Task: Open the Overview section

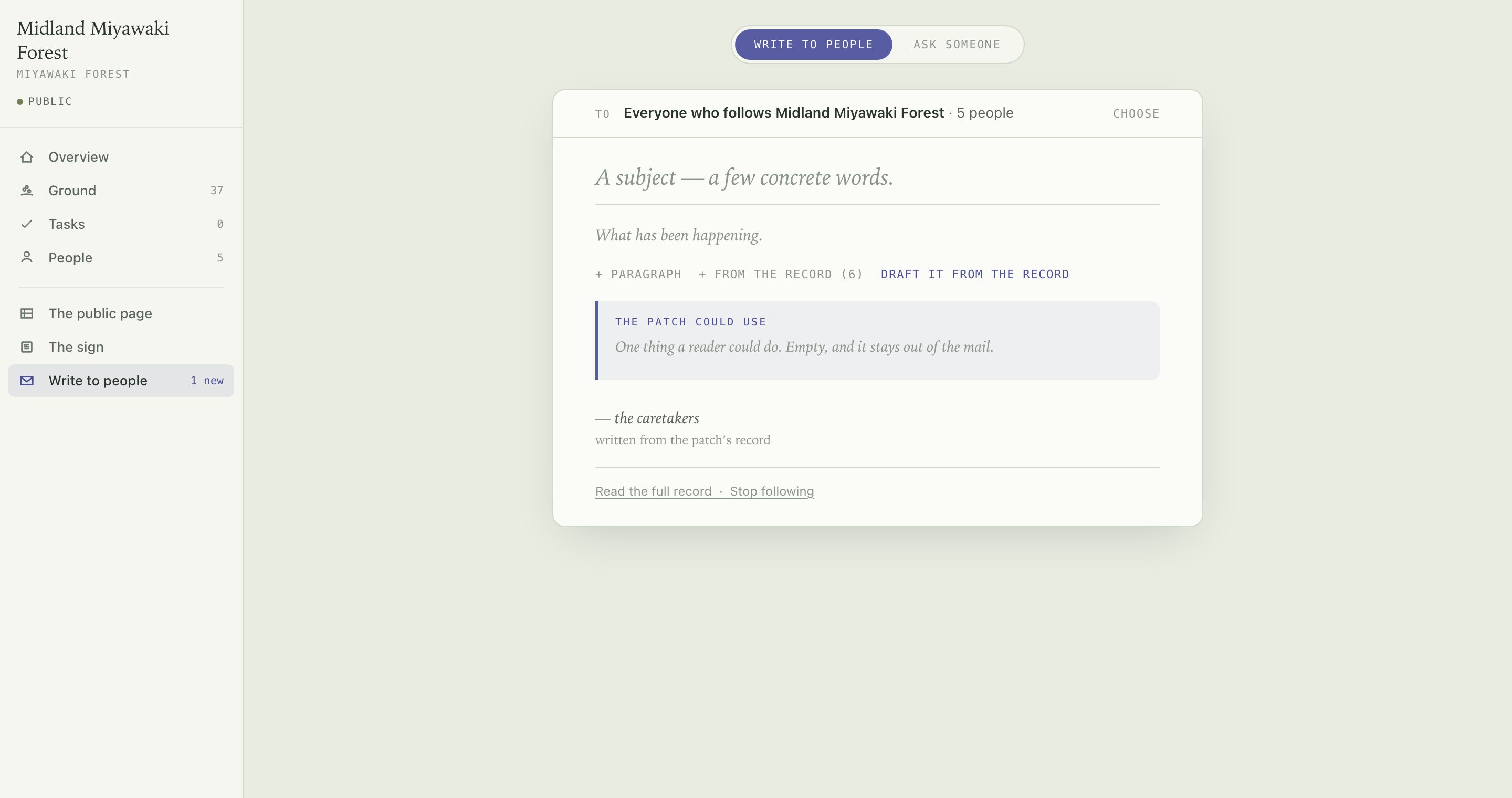Action: [121, 156]
